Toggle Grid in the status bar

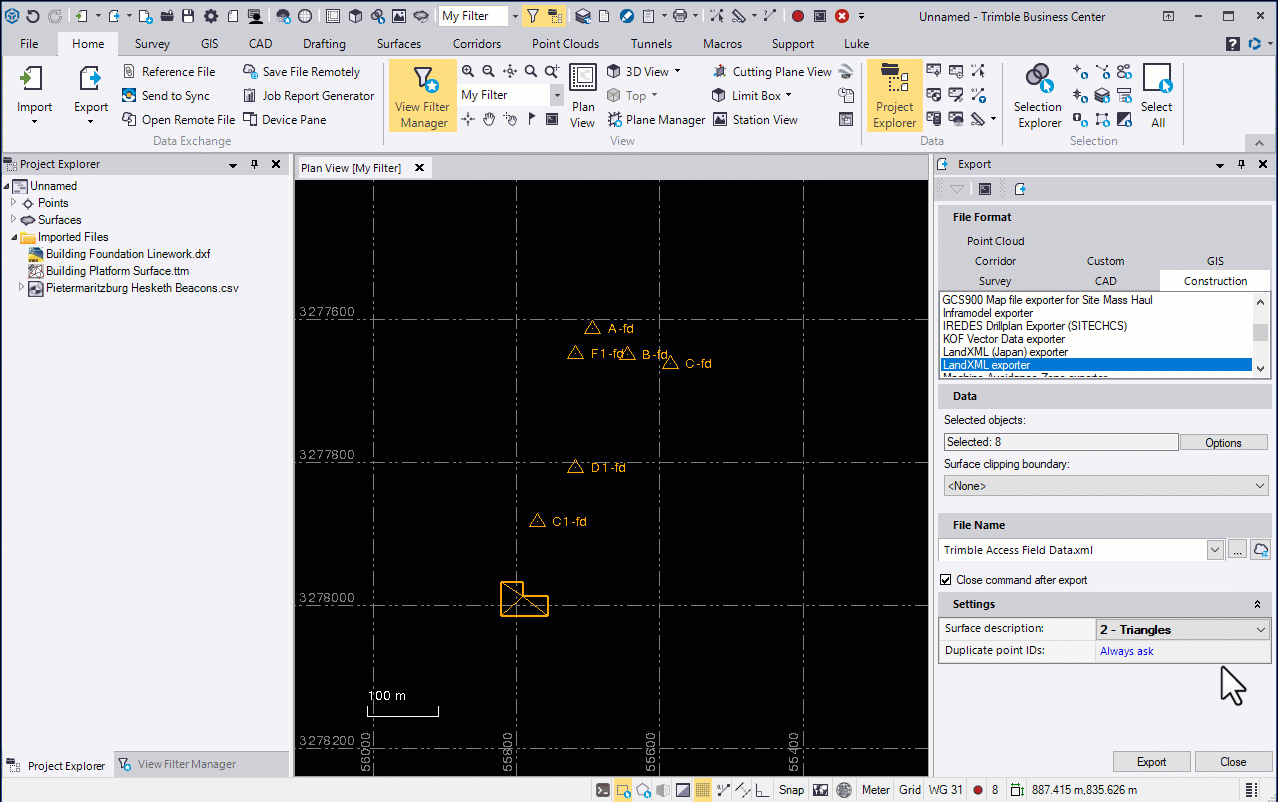(x=909, y=789)
